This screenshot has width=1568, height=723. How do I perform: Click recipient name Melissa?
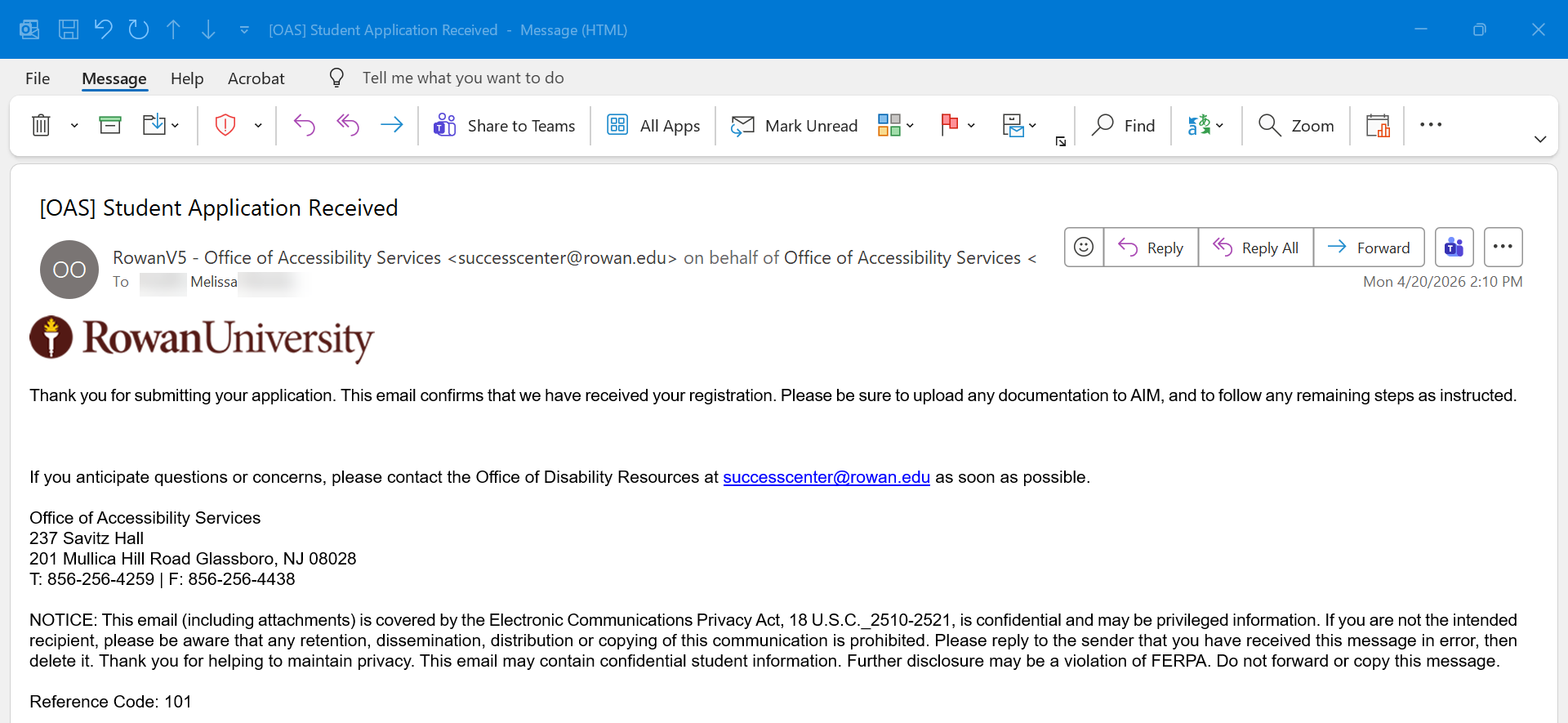(x=214, y=282)
